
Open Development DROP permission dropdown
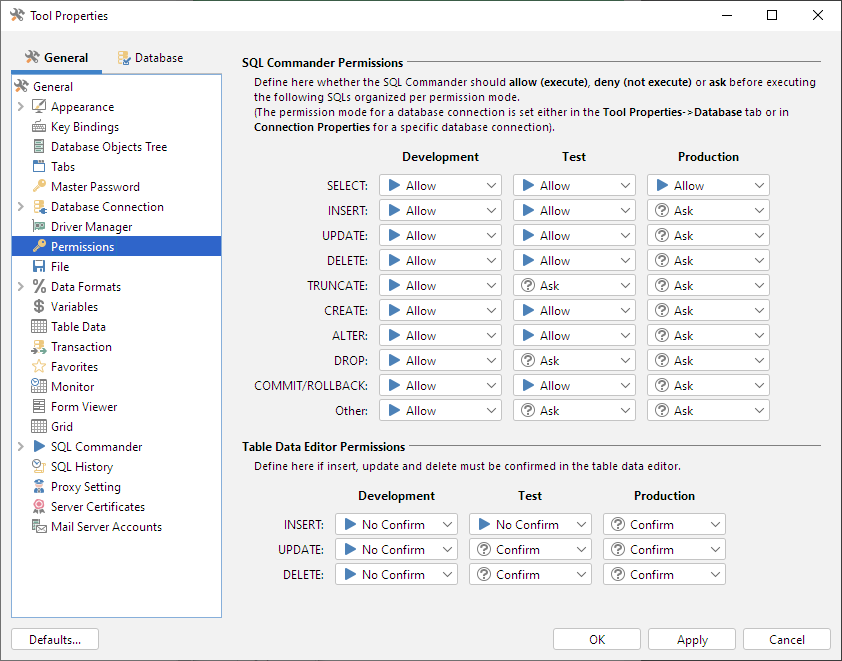click(x=440, y=361)
